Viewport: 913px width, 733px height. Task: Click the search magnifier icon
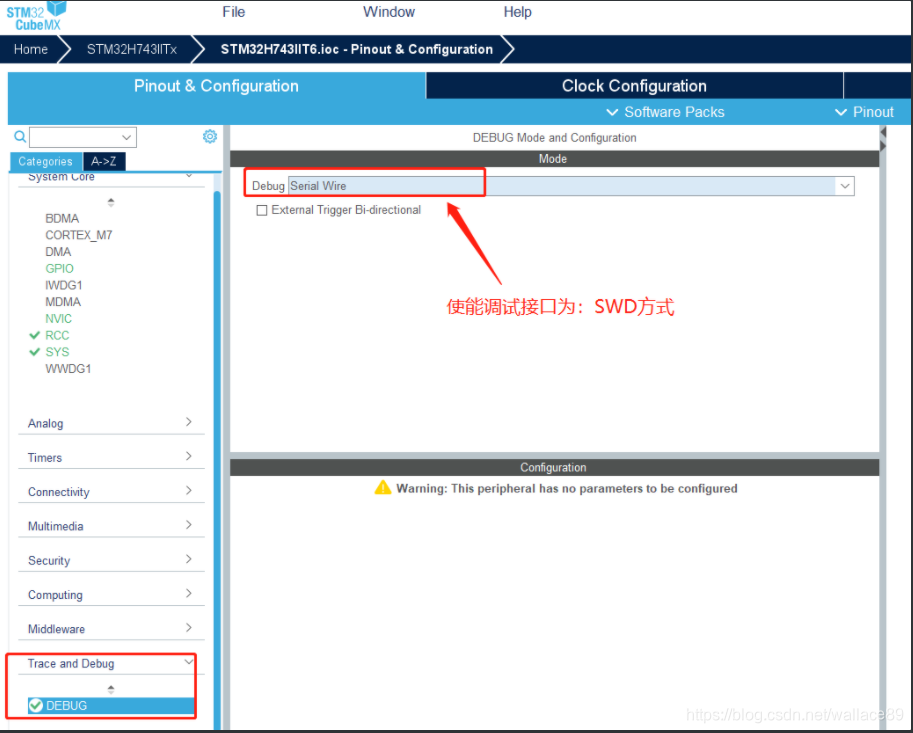pos(20,136)
